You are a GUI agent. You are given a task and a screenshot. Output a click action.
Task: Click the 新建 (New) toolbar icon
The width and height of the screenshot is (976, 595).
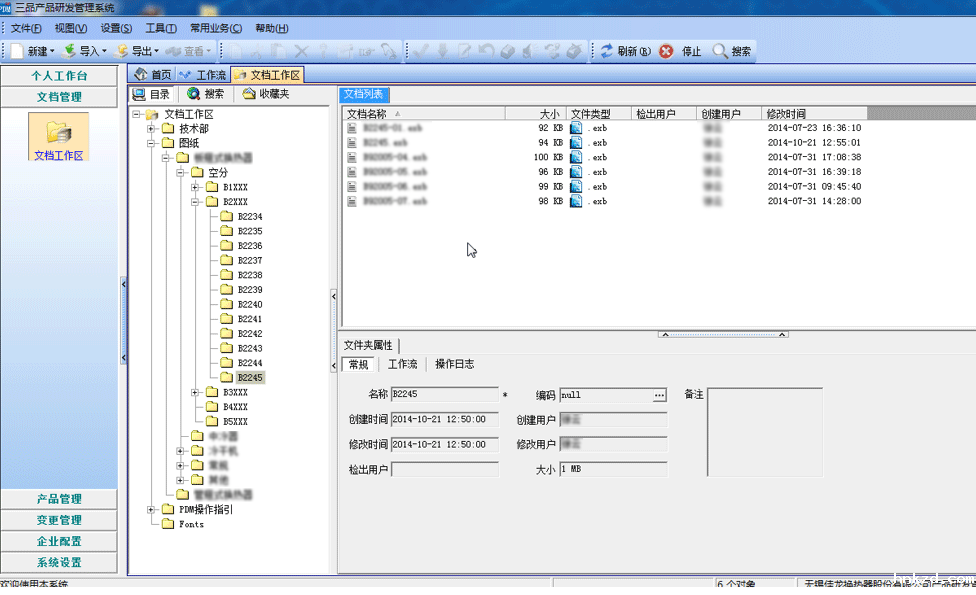click(x=17, y=51)
